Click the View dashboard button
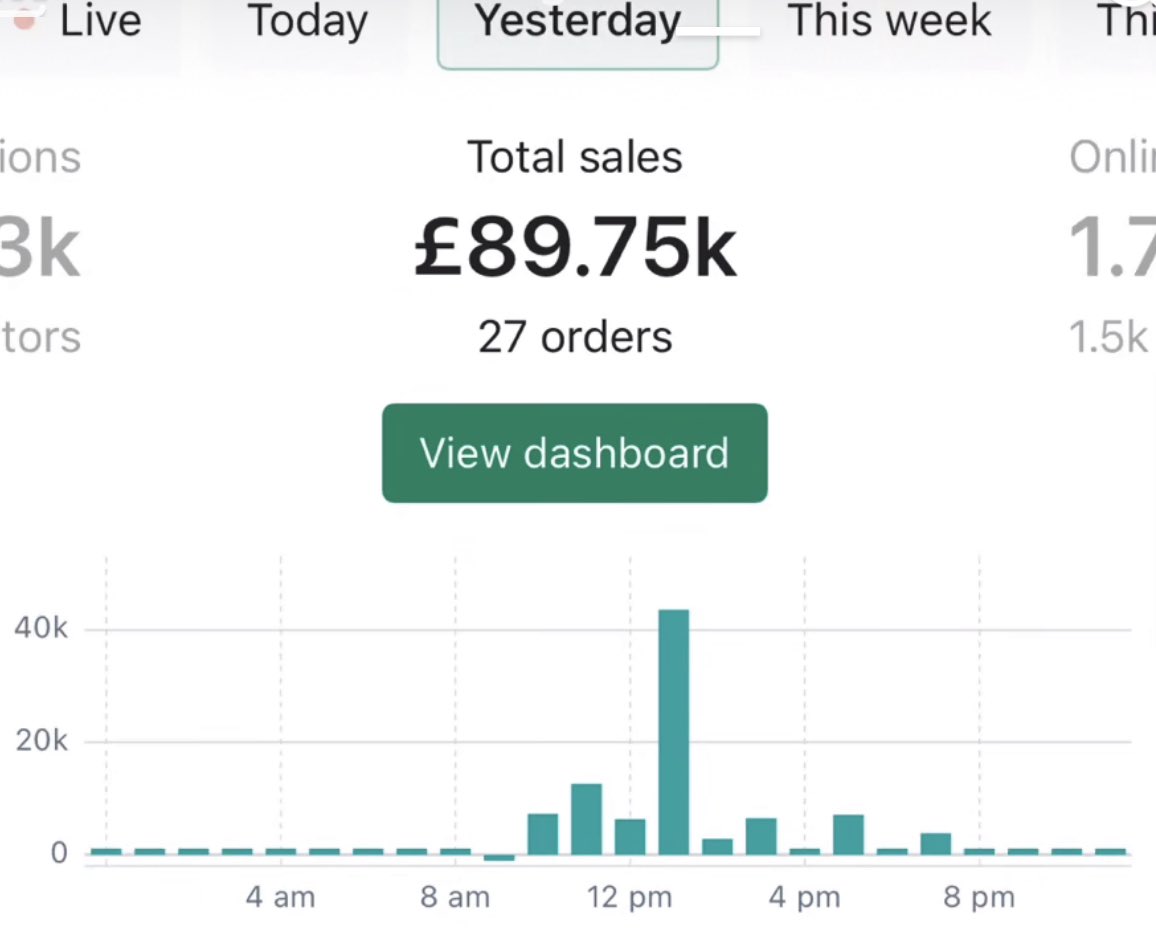 coord(574,453)
